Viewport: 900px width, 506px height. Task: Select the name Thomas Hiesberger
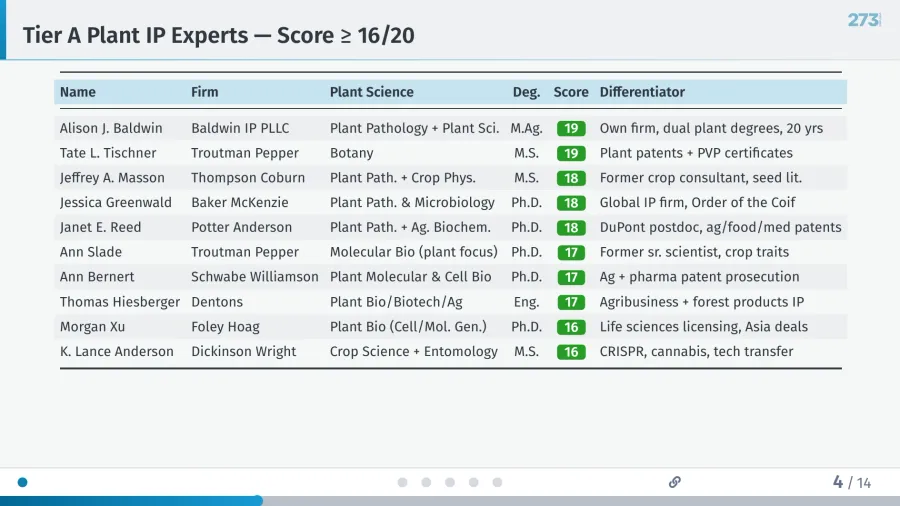point(120,302)
